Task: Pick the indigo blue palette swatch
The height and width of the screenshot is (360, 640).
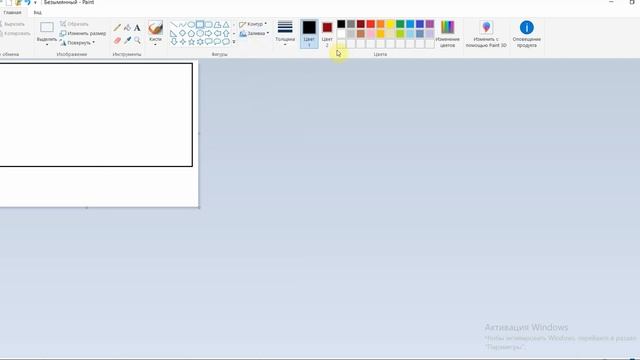Action: pos(420,24)
